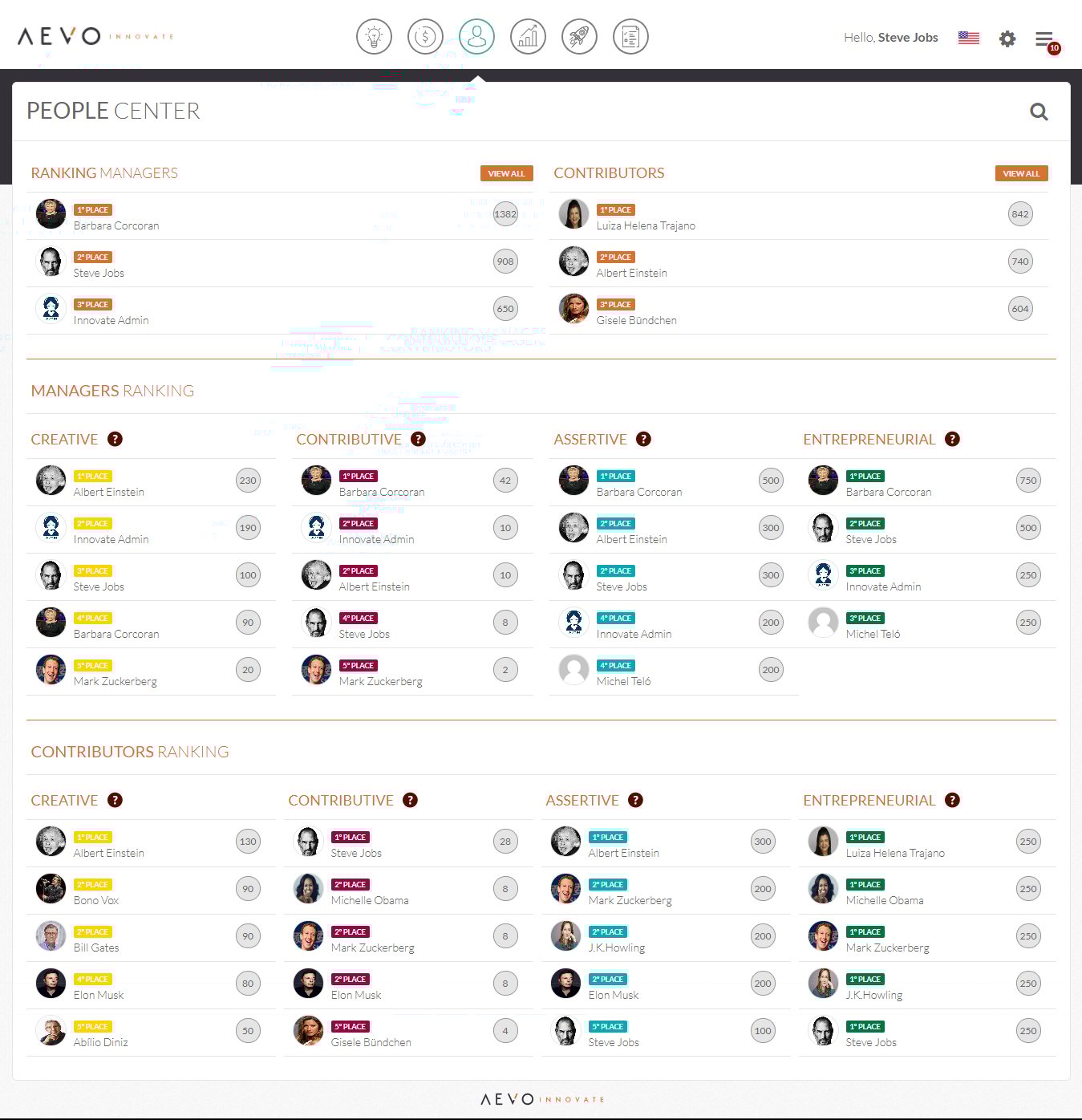Click Michel Teló placeholder avatar under Assertive
This screenshot has height=1120, width=1082.
(x=573, y=670)
